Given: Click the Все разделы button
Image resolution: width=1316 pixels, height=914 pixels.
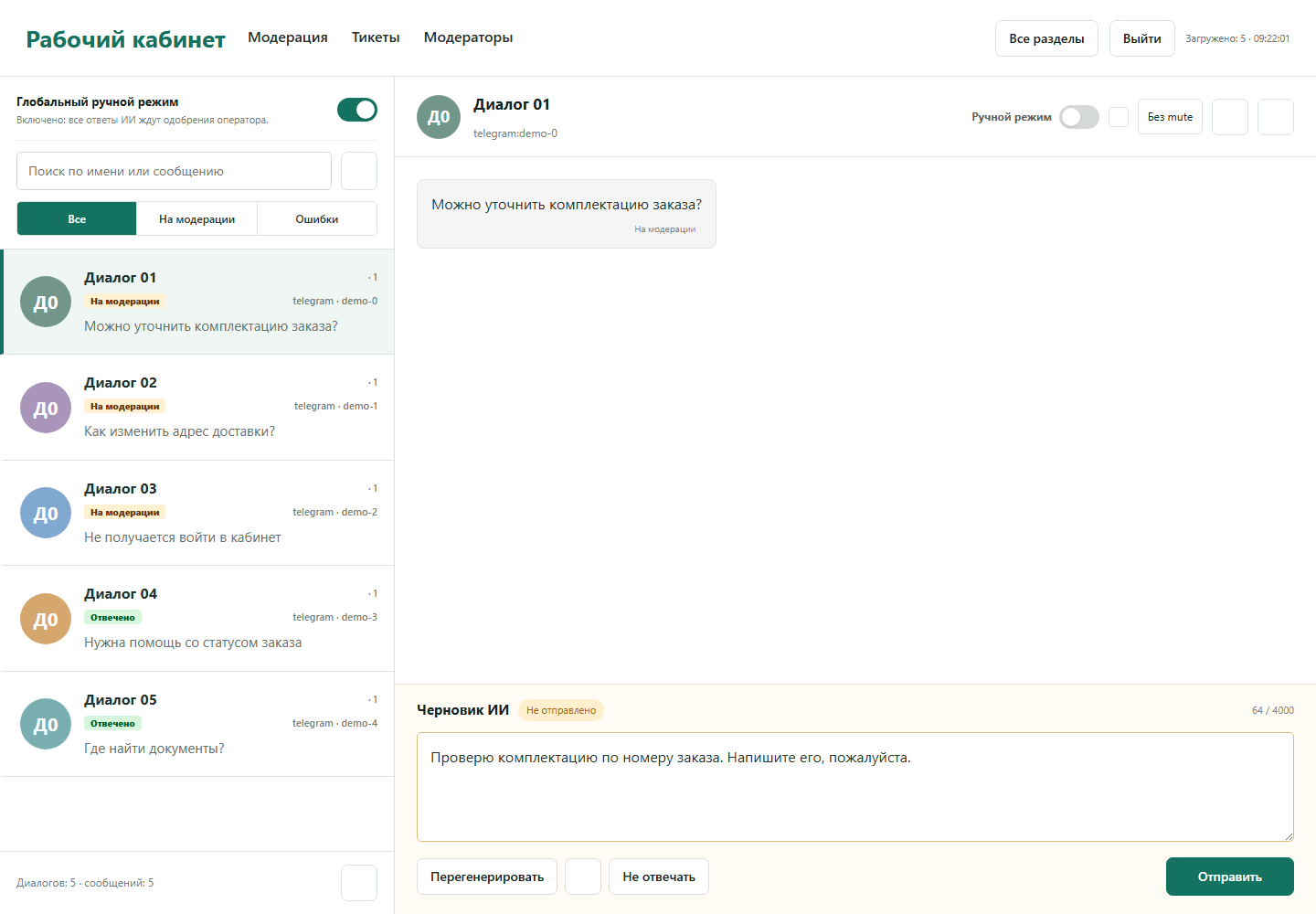Looking at the screenshot, I should [x=1046, y=38].
